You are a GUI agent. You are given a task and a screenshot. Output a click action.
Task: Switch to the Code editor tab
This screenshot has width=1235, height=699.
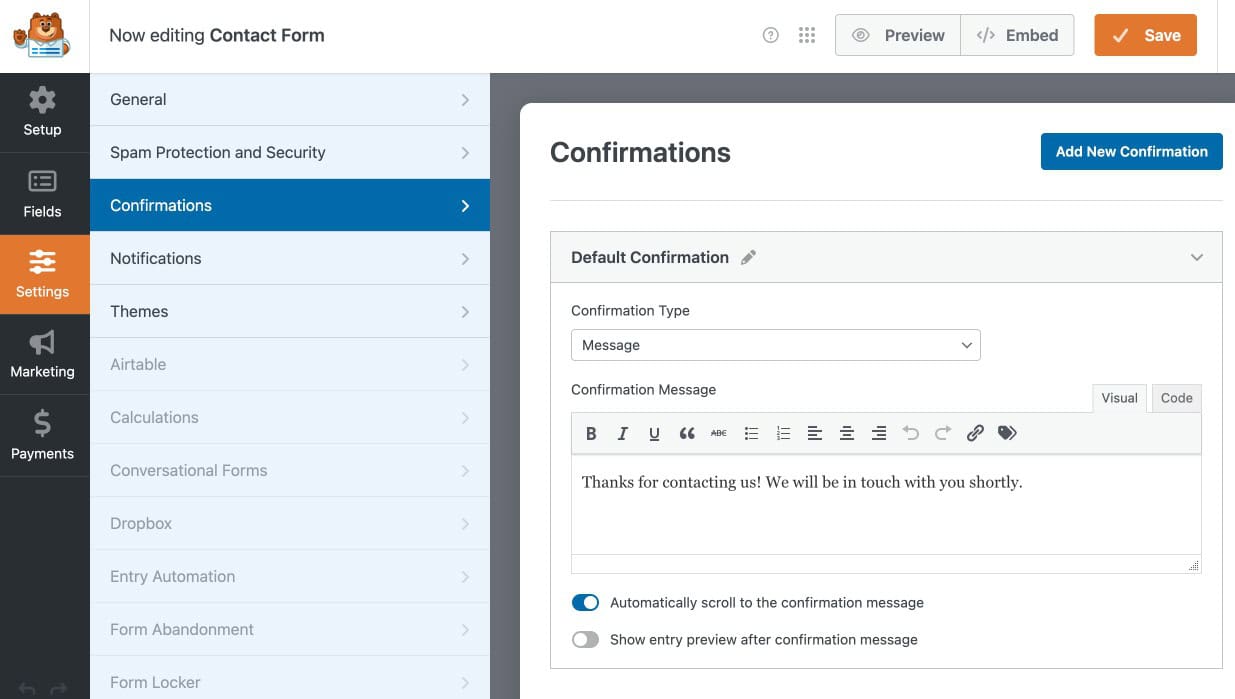point(1176,398)
